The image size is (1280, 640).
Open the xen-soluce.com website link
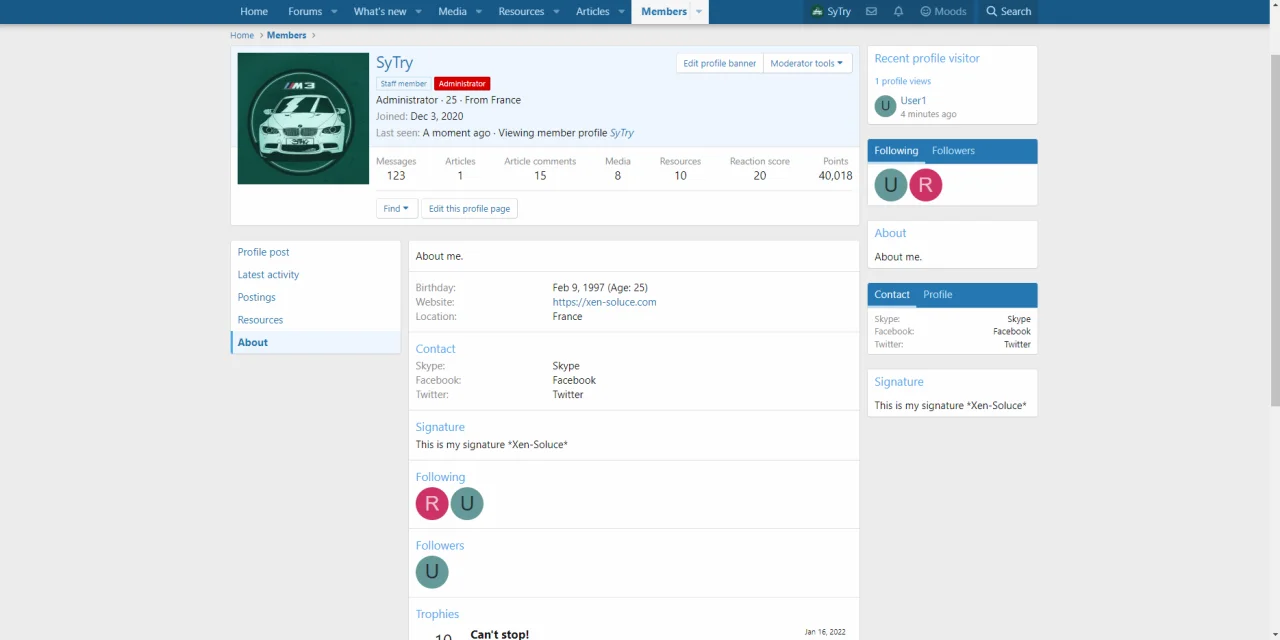pos(604,302)
